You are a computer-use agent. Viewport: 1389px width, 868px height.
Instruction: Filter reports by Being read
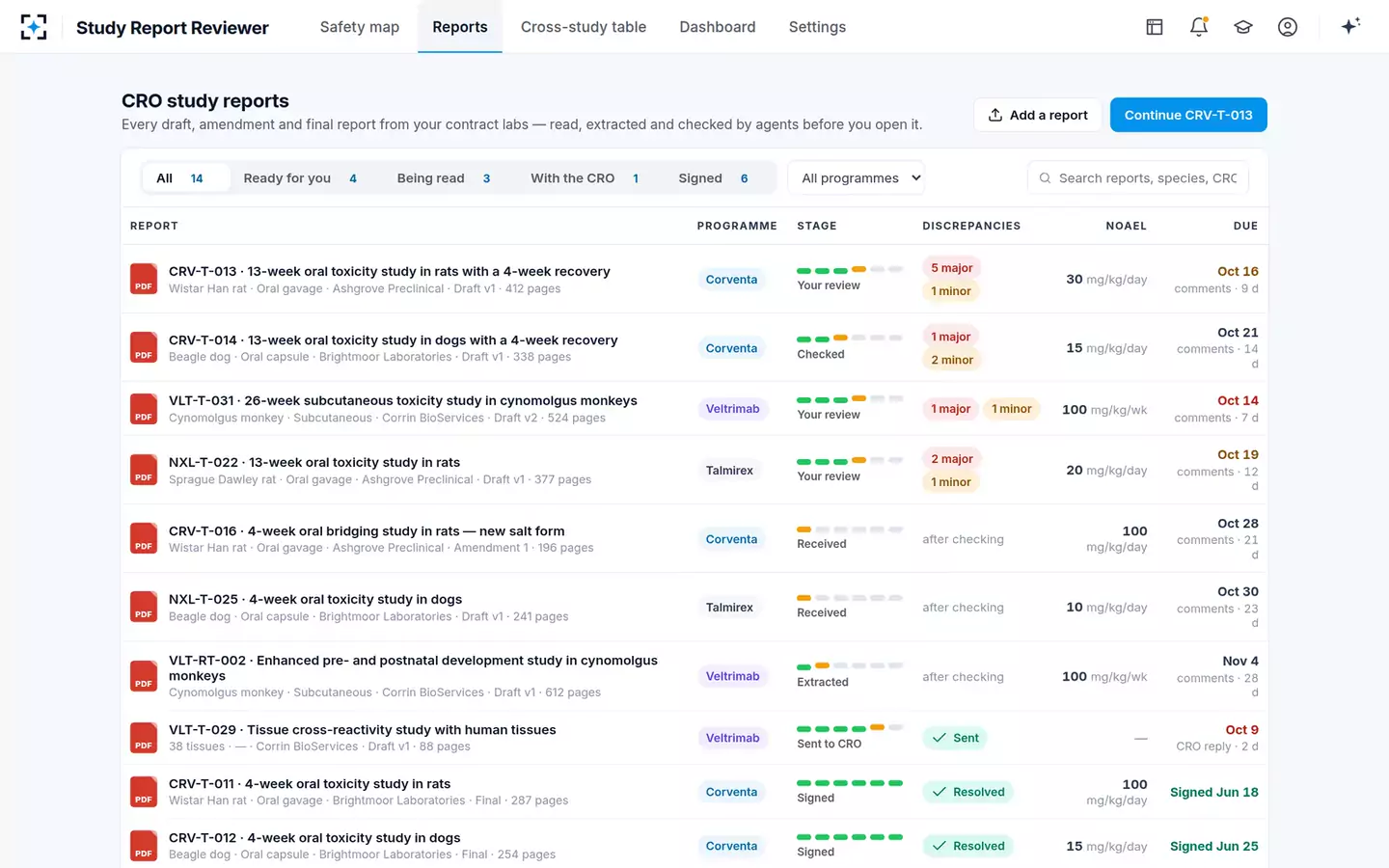tap(444, 178)
